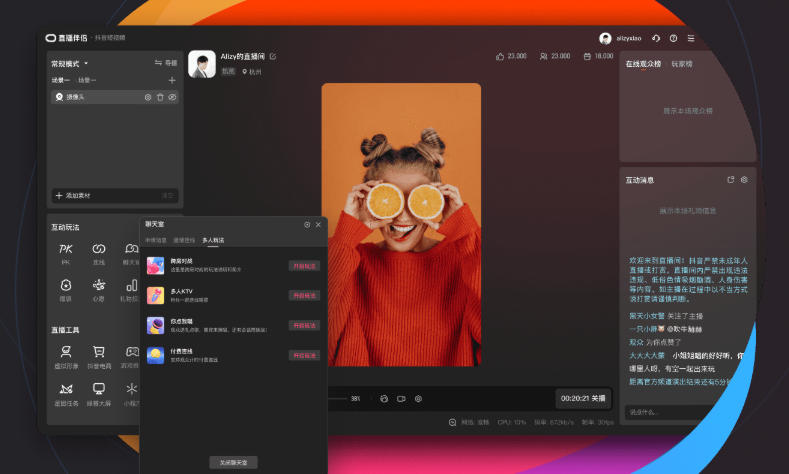Viewport: 789px width, 474px height.
Task: Open 互动消息 settings gear
Action: [744, 180]
